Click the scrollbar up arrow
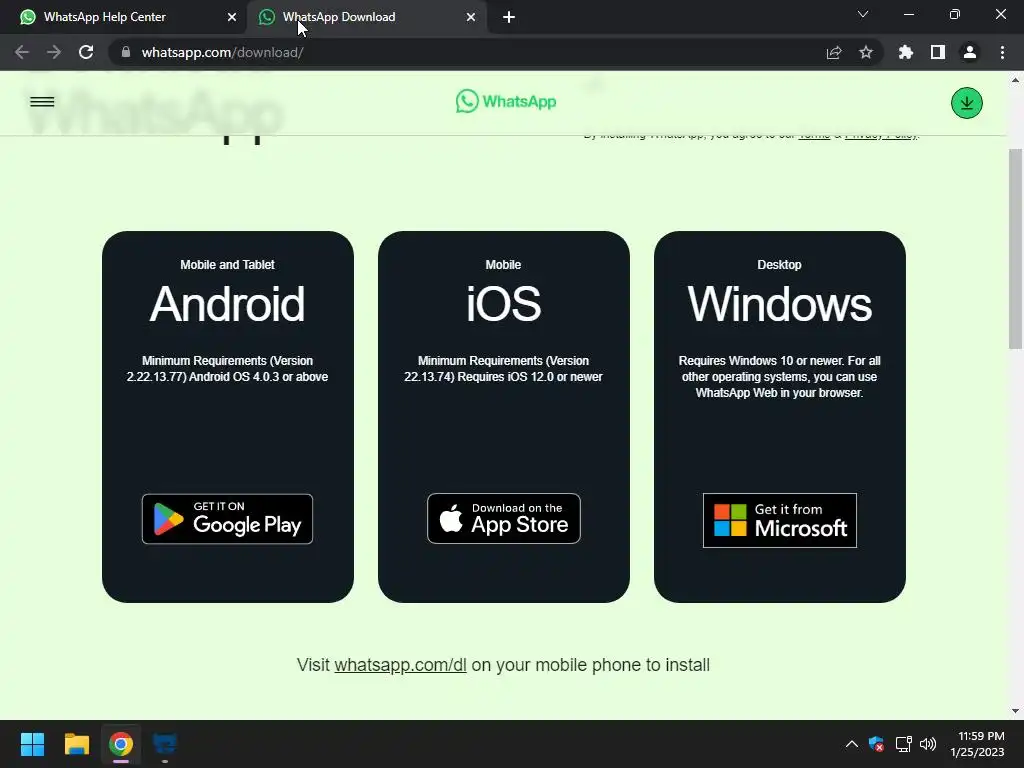 1015,80
